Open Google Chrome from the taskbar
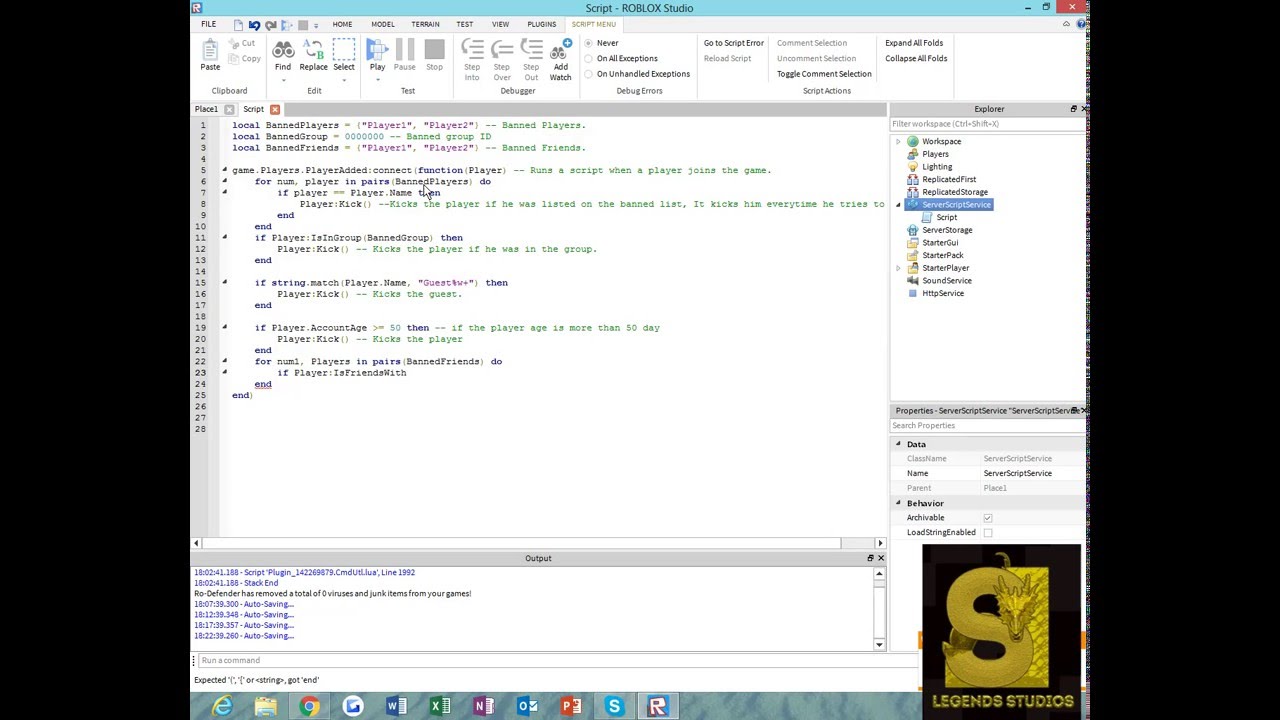The image size is (1280, 720). 309,707
